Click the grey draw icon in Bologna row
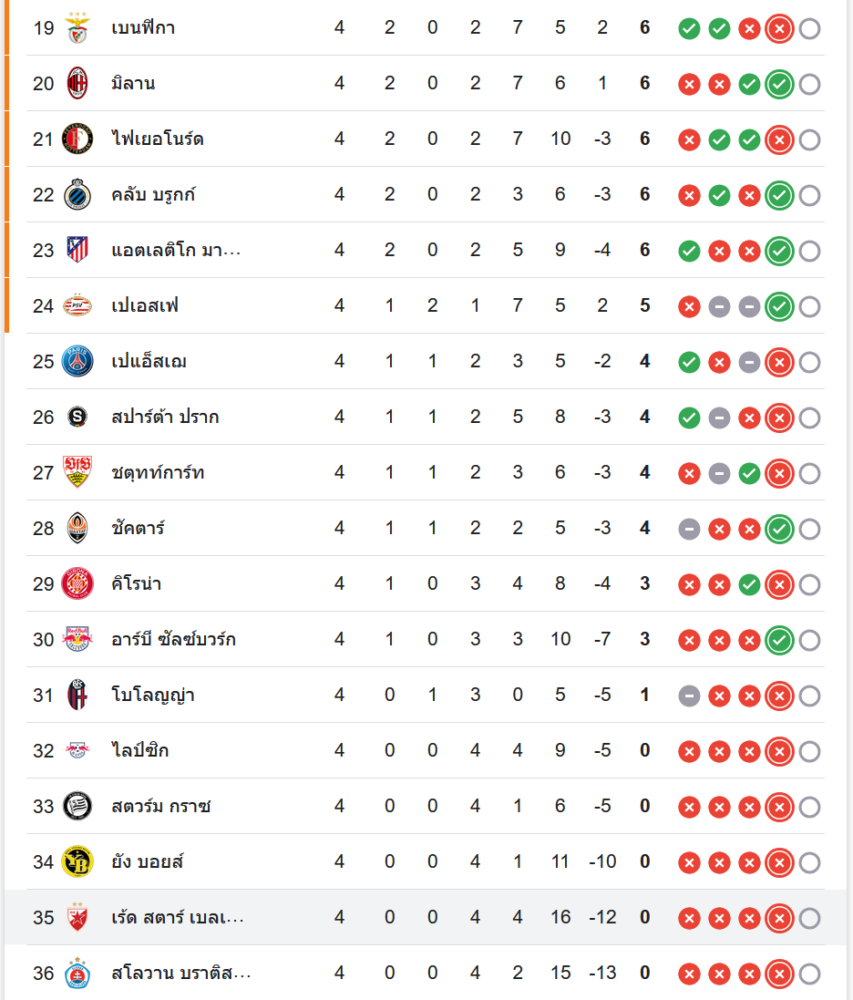 [x=688, y=696]
